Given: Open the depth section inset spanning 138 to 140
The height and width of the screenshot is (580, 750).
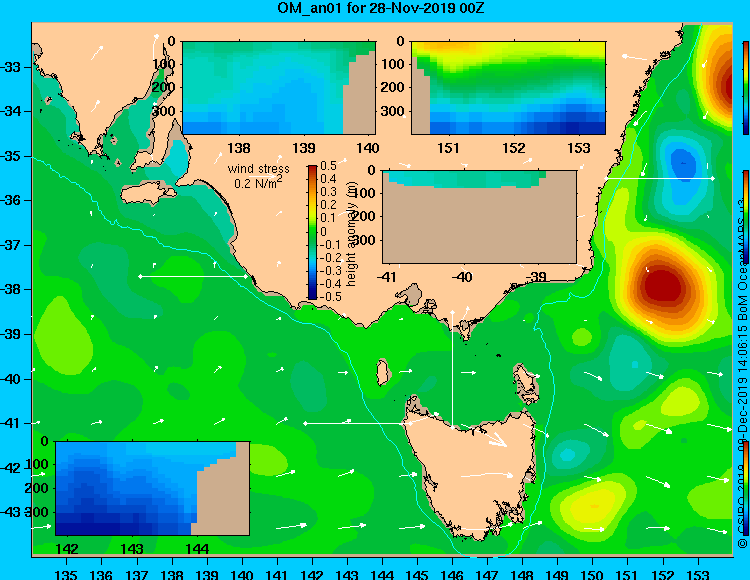Looking at the screenshot, I should tap(279, 88).
